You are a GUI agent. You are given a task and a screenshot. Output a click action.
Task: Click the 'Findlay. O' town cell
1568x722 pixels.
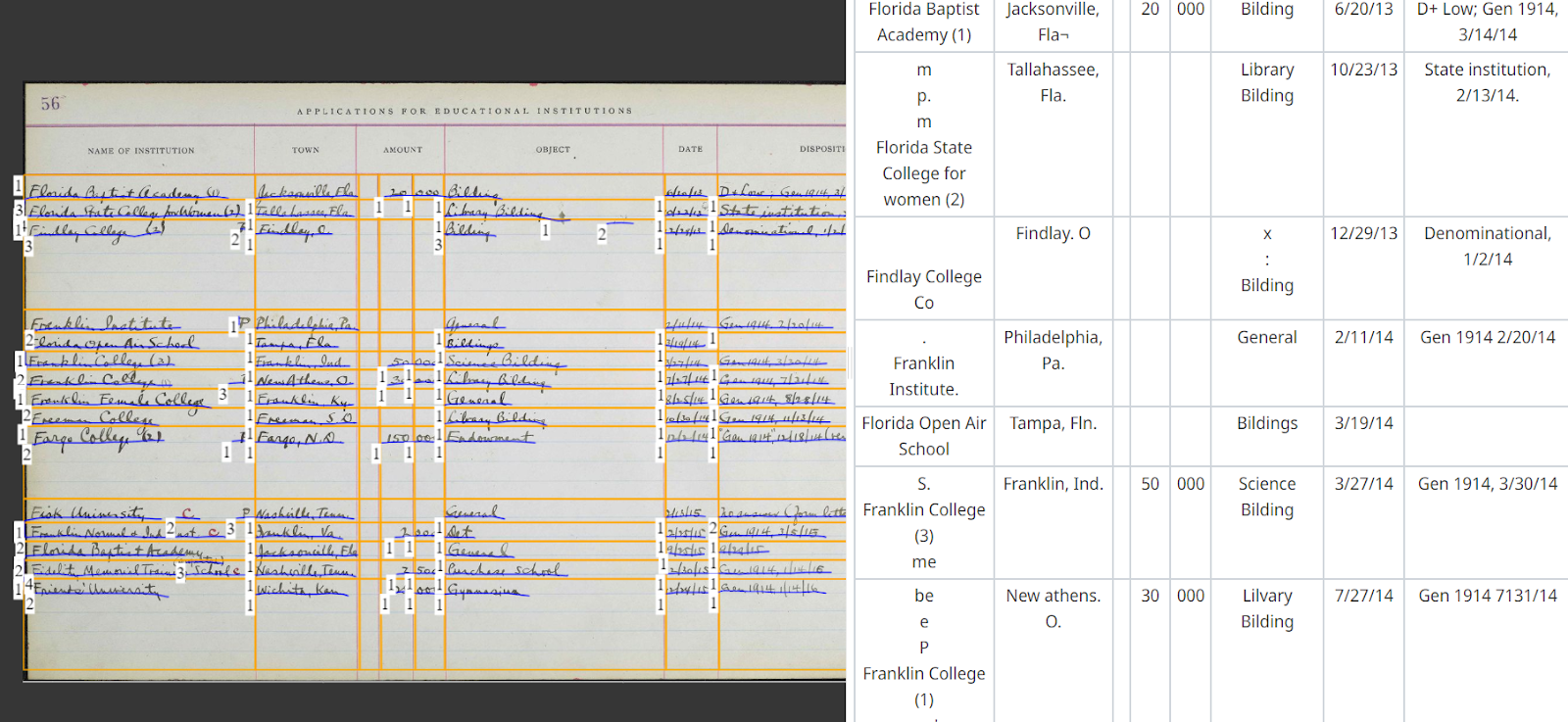(x=1053, y=234)
